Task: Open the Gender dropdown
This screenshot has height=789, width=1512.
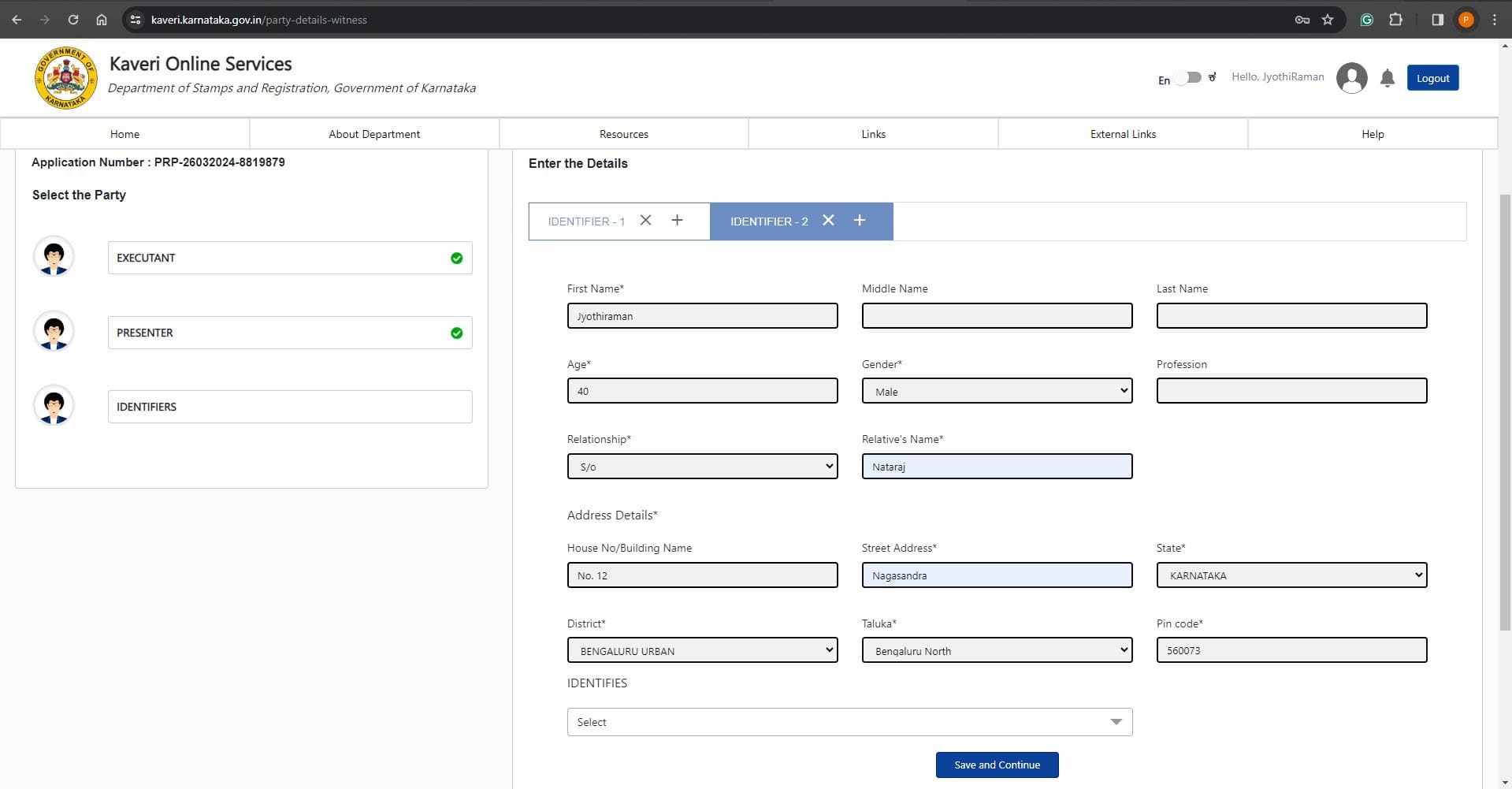Action: (996, 391)
